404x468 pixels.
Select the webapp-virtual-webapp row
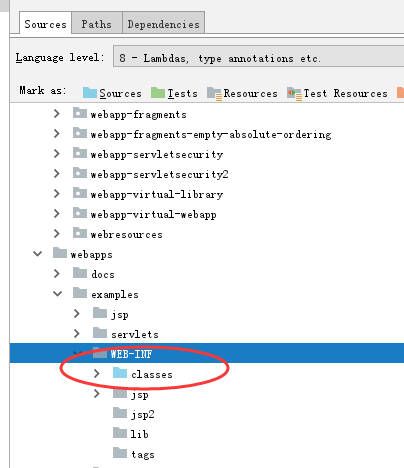click(x=207, y=214)
